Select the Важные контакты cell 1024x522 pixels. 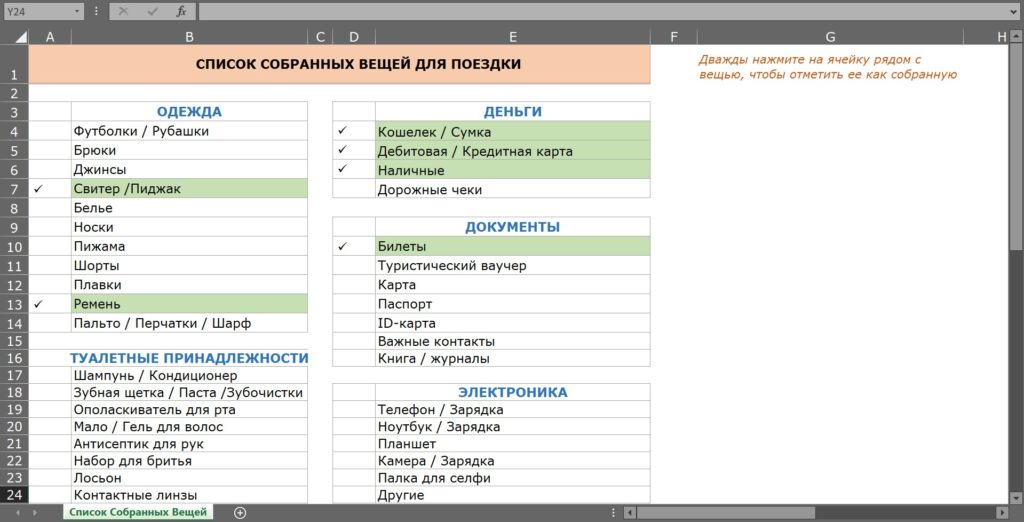coord(513,341)
